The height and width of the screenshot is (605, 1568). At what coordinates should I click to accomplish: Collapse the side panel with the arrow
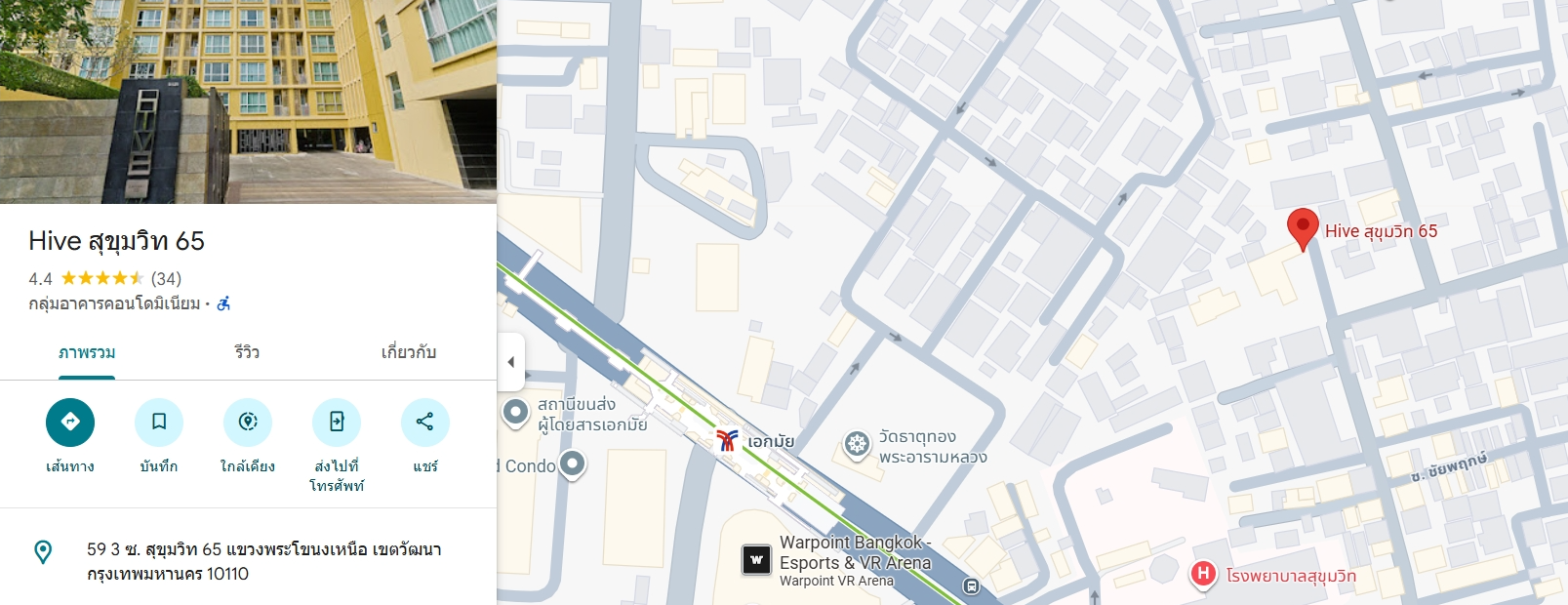[x=510, y=362]
